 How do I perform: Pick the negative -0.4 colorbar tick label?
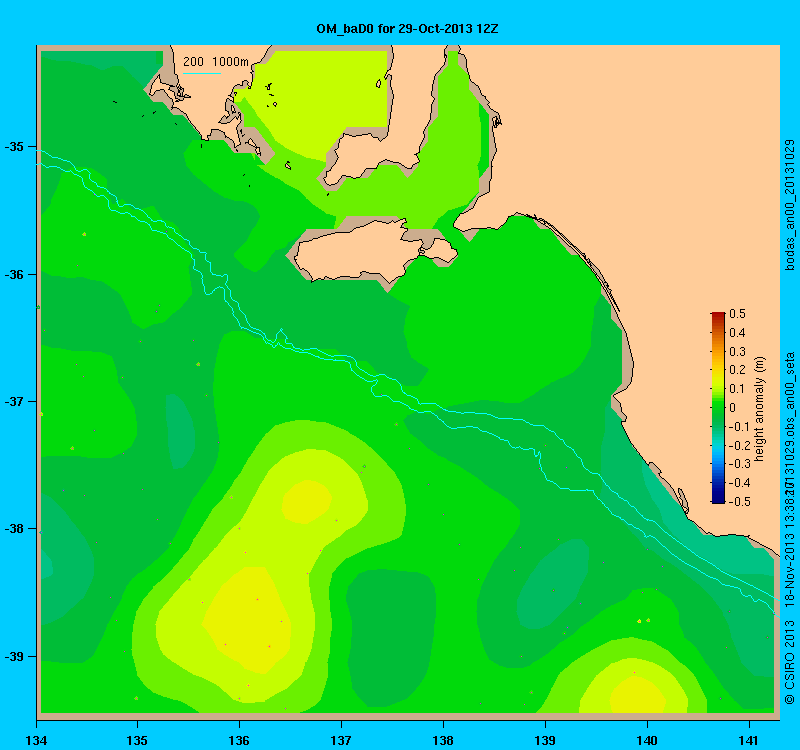pyautogui.click(x=738, y=483)
